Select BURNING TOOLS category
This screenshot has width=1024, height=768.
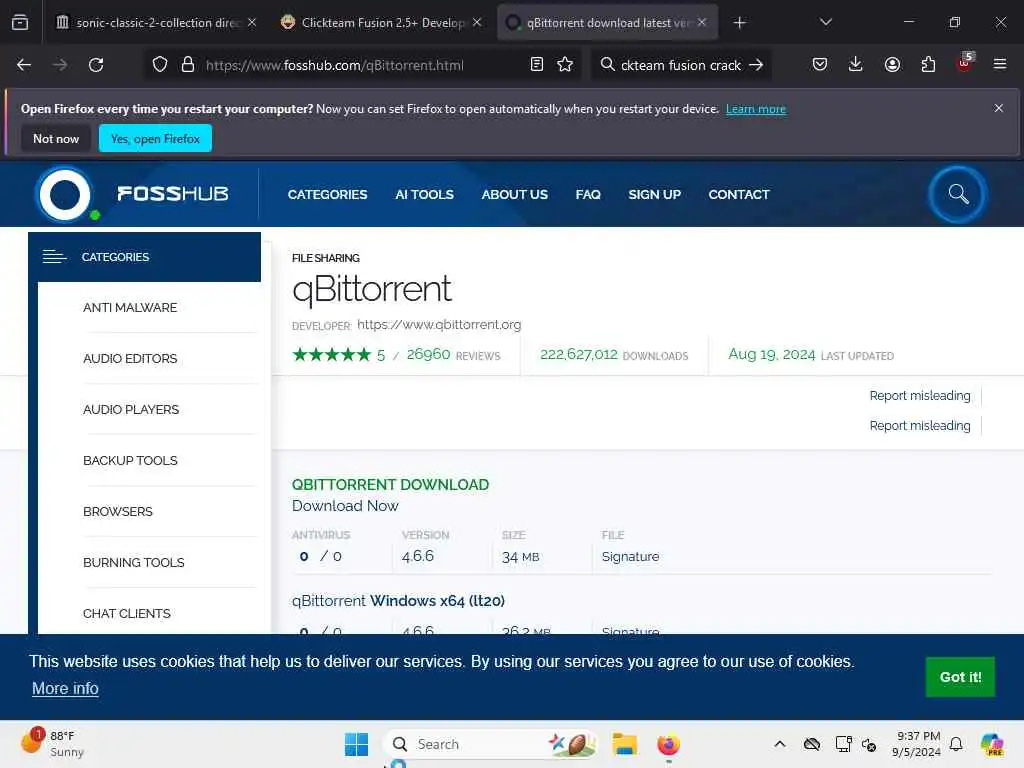[134, 562]
